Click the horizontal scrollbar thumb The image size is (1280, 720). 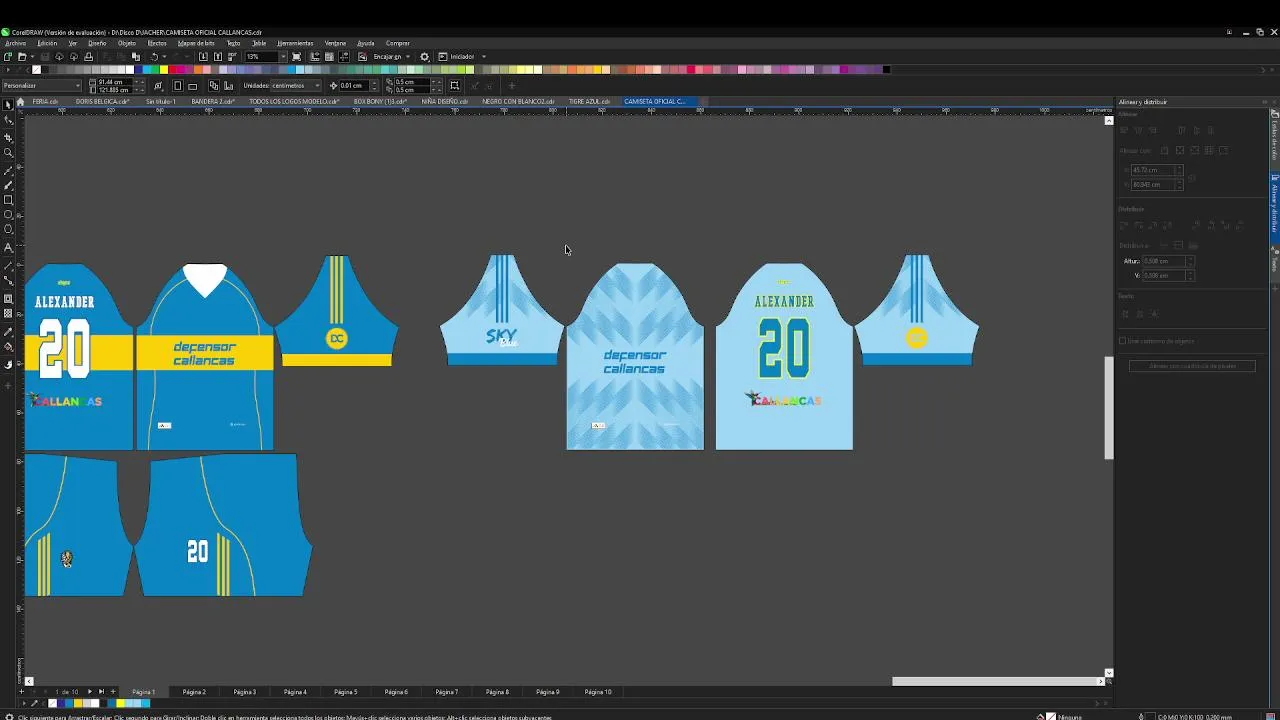click(x=995, y=682)
